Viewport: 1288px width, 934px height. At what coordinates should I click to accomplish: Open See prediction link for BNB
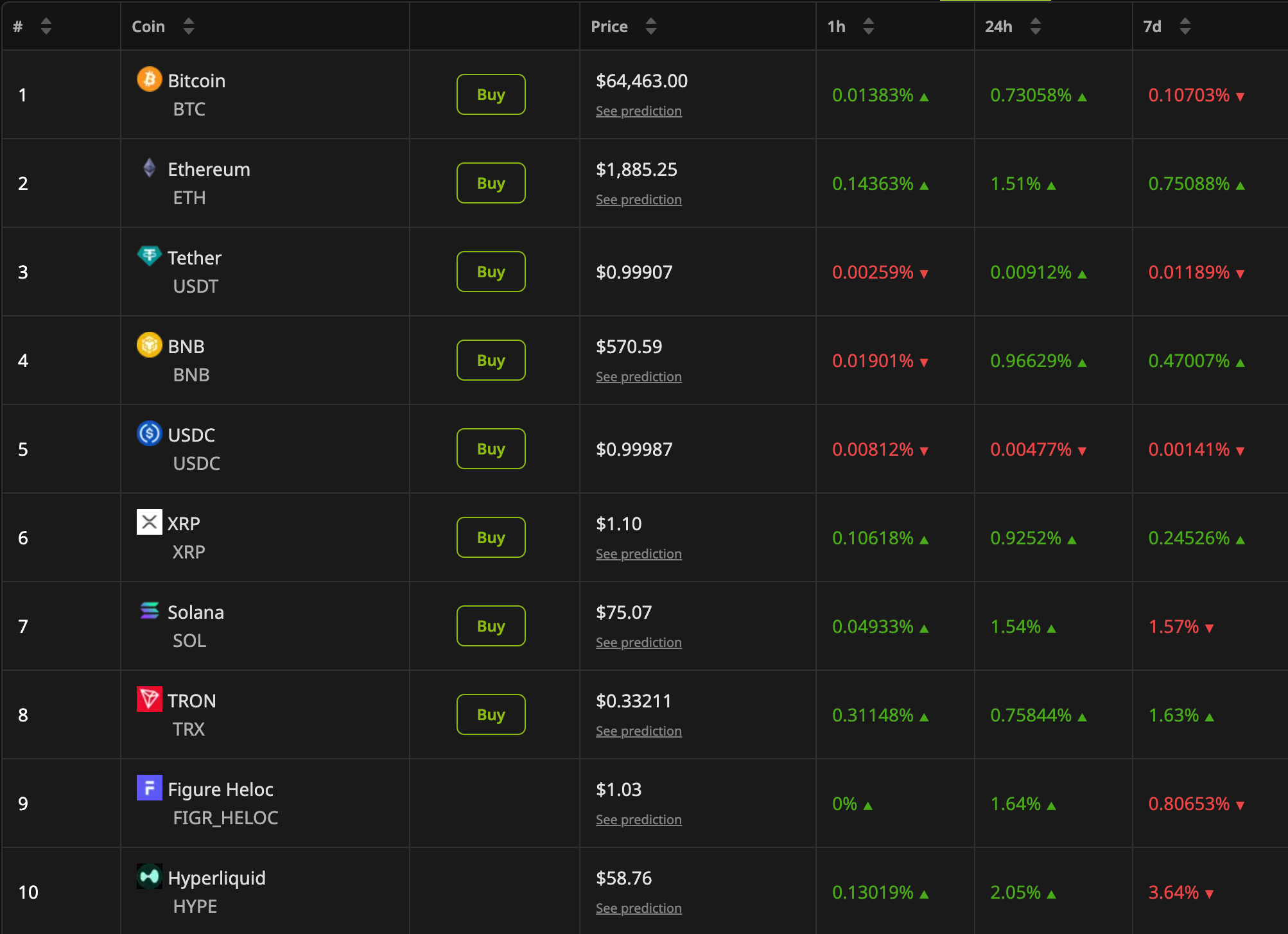click(x=639, y=377)
